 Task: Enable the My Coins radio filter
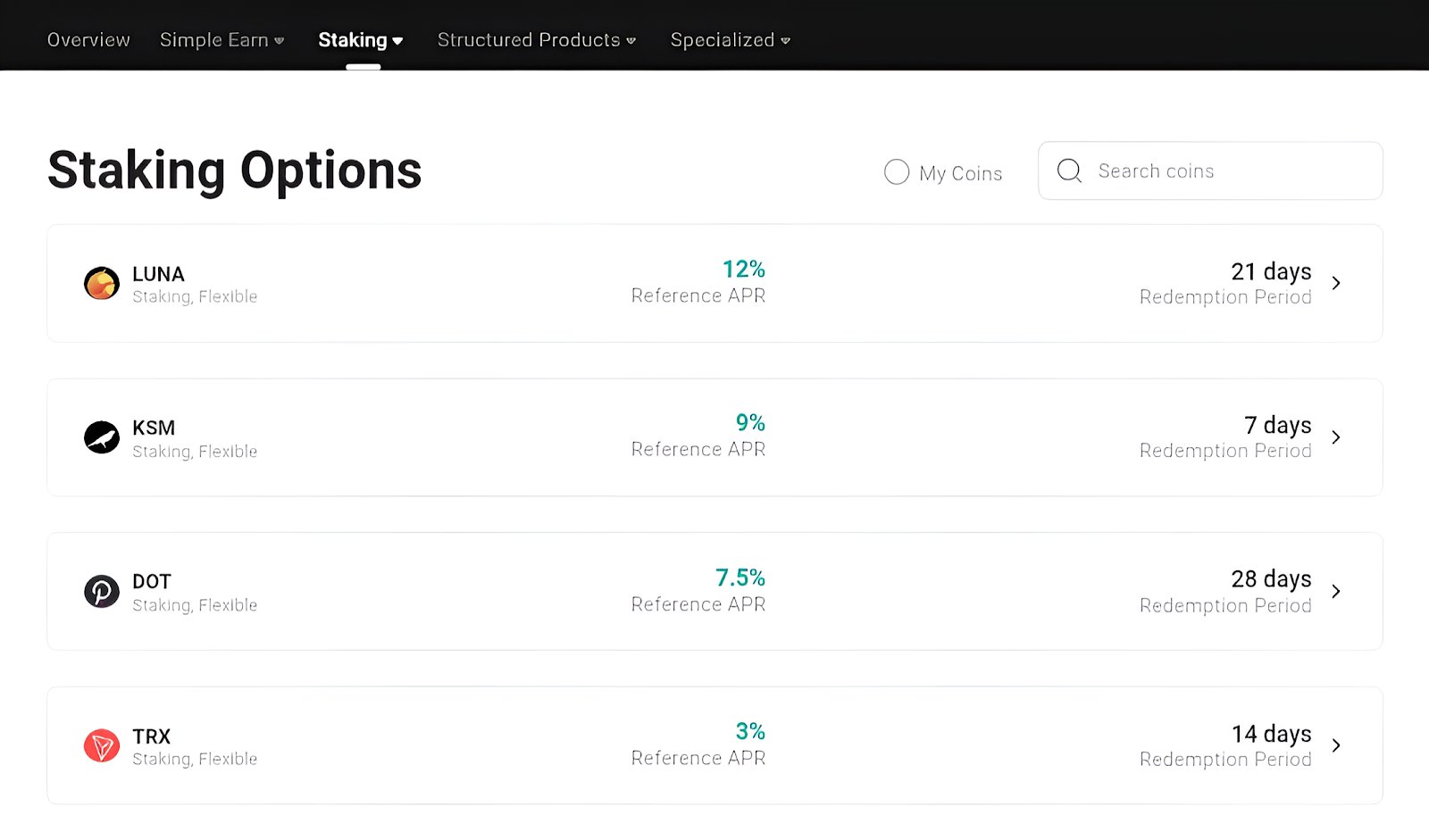897,171
